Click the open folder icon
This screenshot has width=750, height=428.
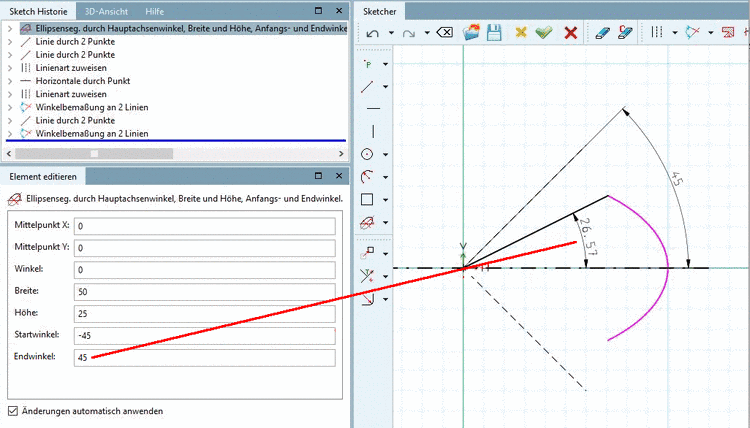click(x=471, y=33)
